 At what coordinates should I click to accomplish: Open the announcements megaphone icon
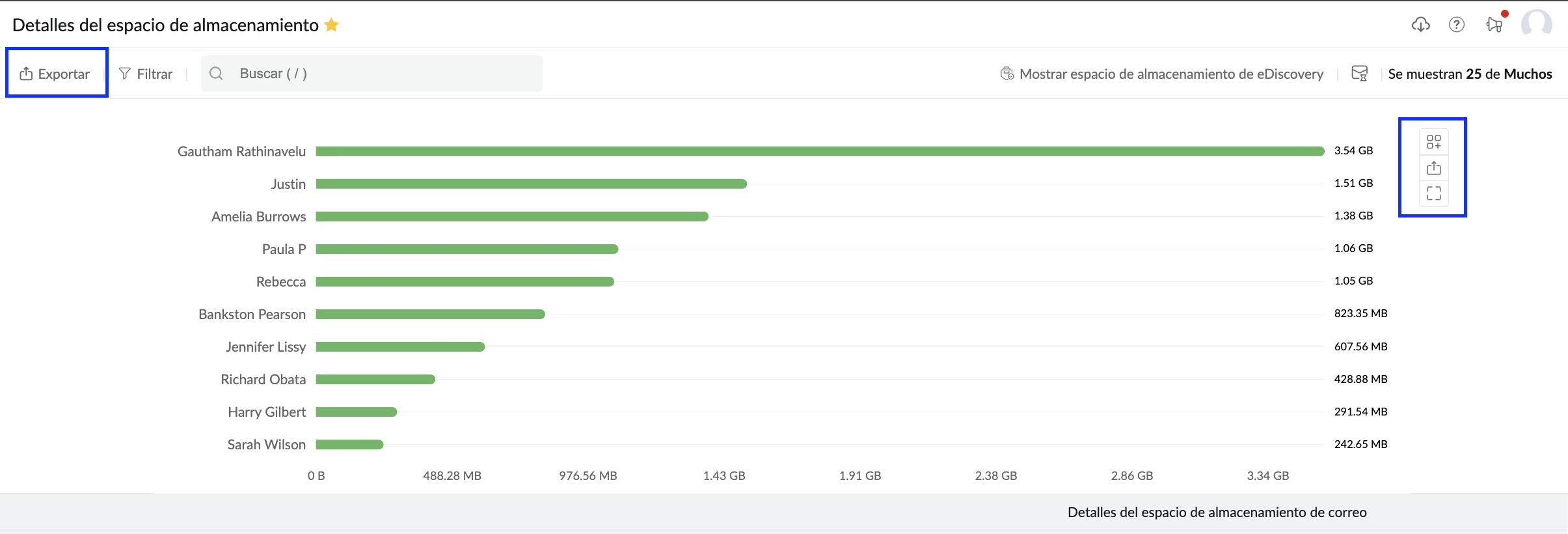1494,25
